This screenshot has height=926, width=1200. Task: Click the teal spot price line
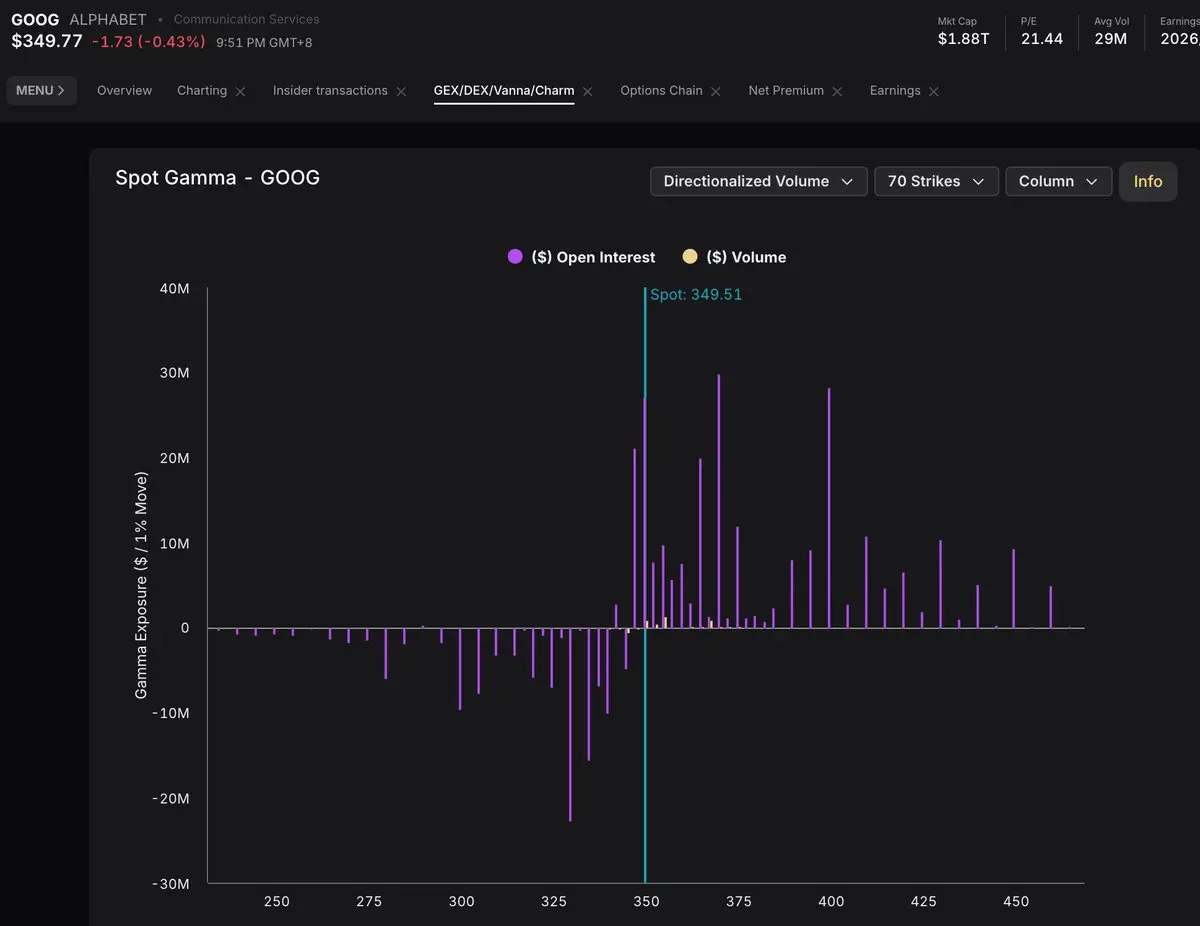click(x=645, y=585)
